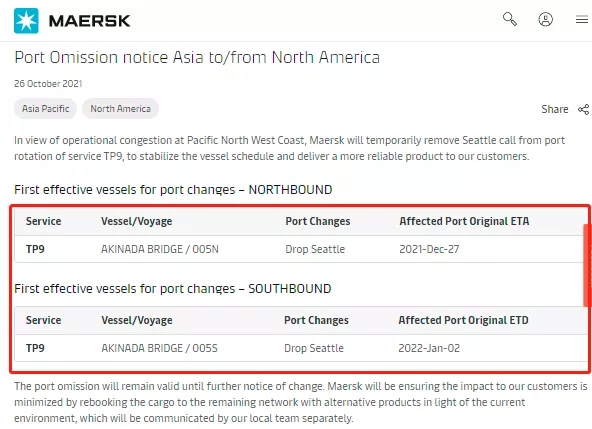592x429 pixels.
Task: Select the AKINADA BRIDGE / 005N cell
Action: tap(160, 249)
